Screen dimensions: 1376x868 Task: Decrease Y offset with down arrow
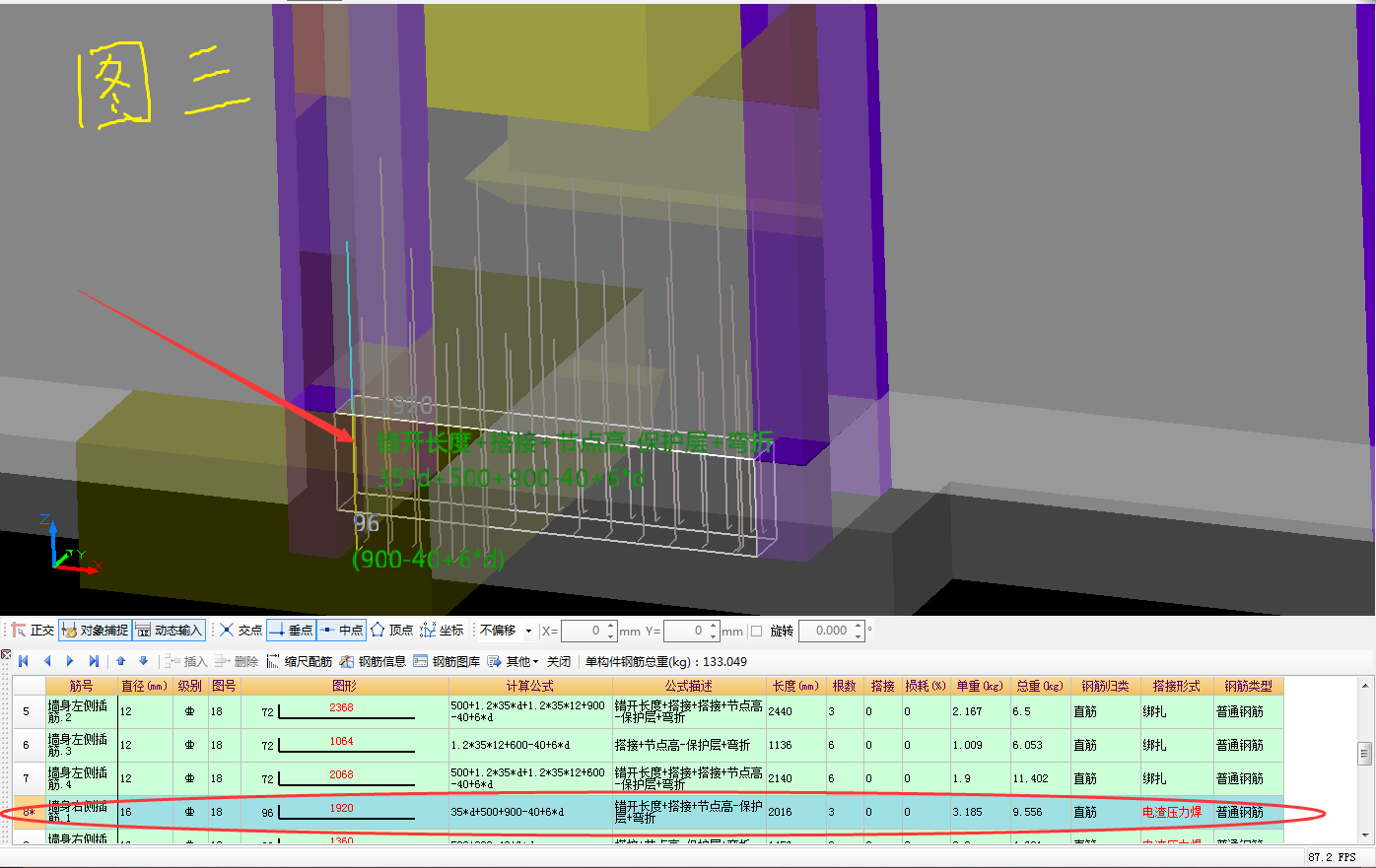[714, 636]
